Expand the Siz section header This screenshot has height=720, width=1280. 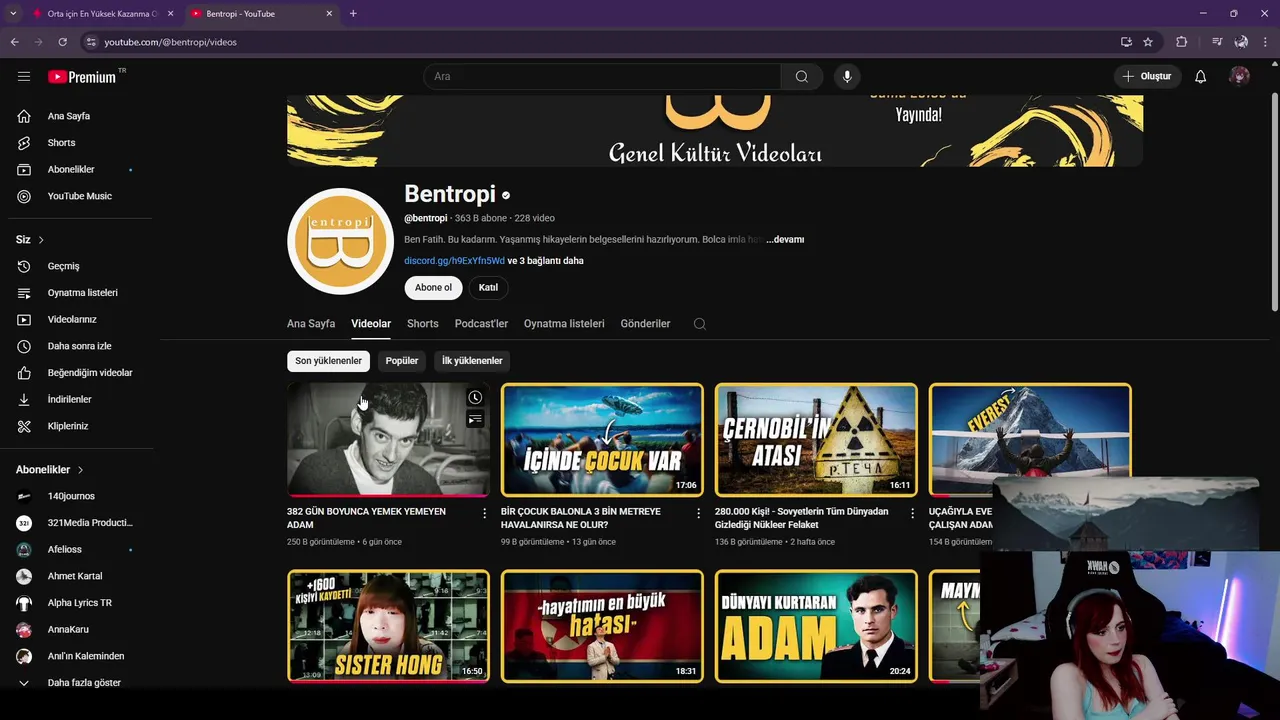(30, 240)
